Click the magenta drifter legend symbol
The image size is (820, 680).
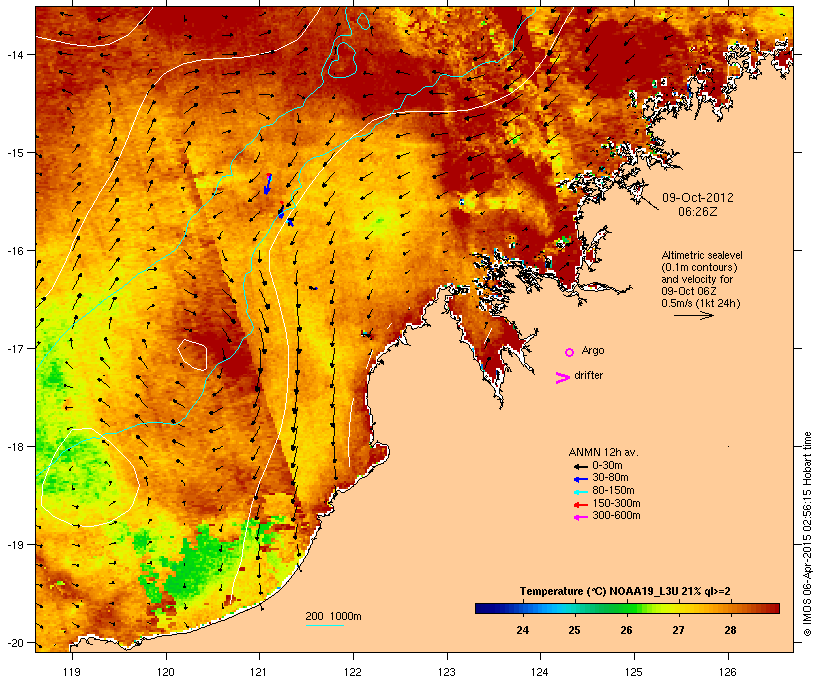coord(563,378)
